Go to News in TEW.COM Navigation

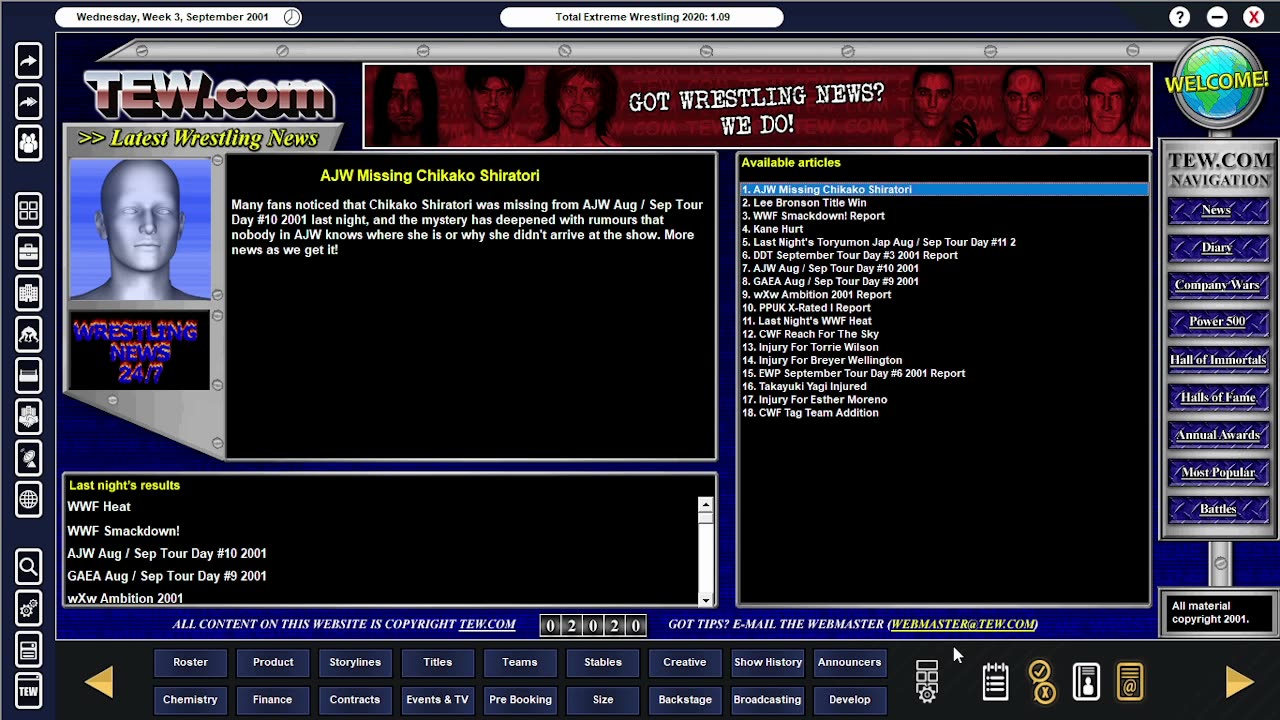(x=1217, y=210)
